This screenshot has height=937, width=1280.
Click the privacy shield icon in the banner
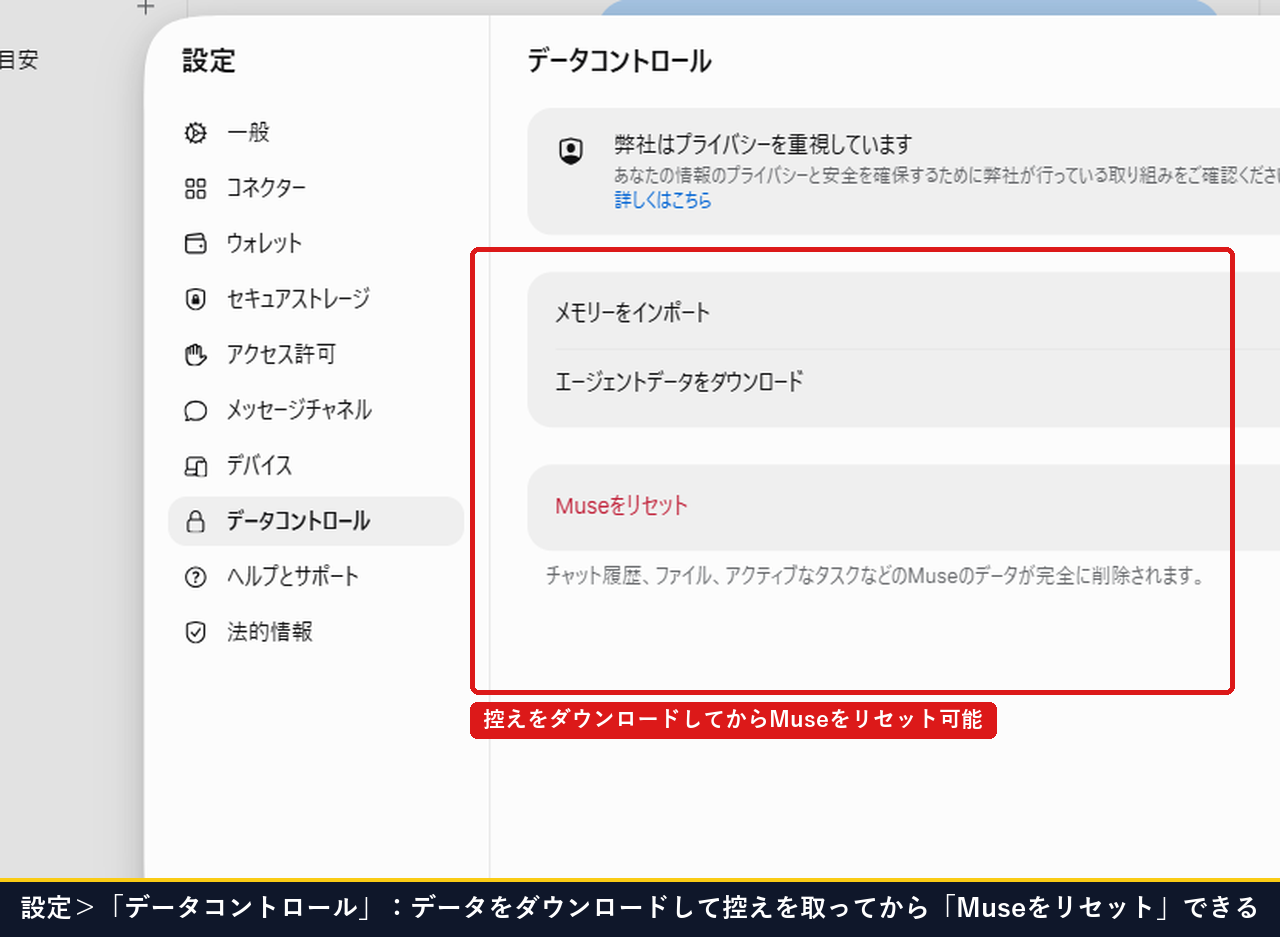[x=570, y=151]
